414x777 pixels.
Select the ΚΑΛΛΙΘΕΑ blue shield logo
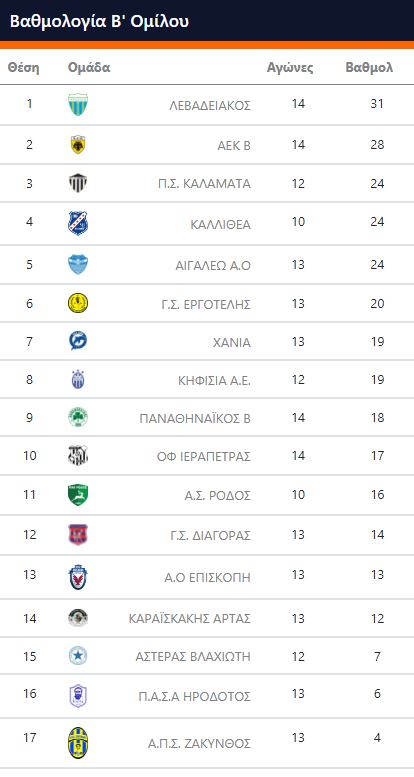pyautogui.click(x=78, y=223)
